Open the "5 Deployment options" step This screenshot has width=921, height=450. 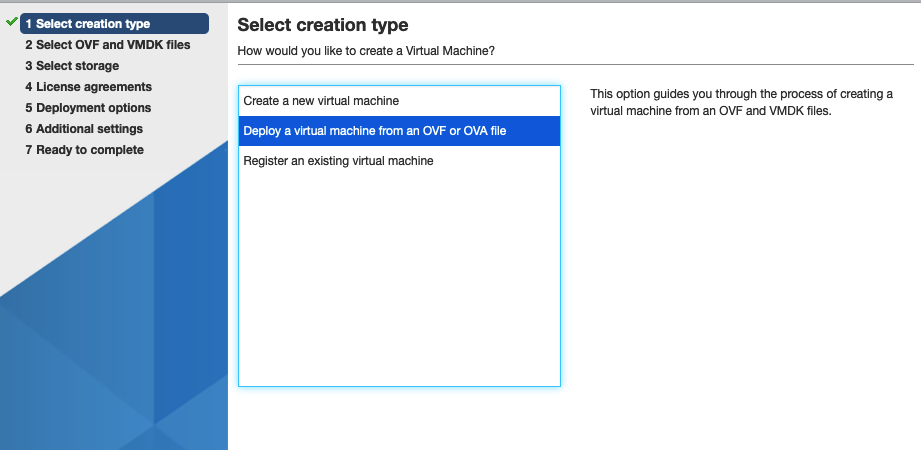tap(88, 108)
